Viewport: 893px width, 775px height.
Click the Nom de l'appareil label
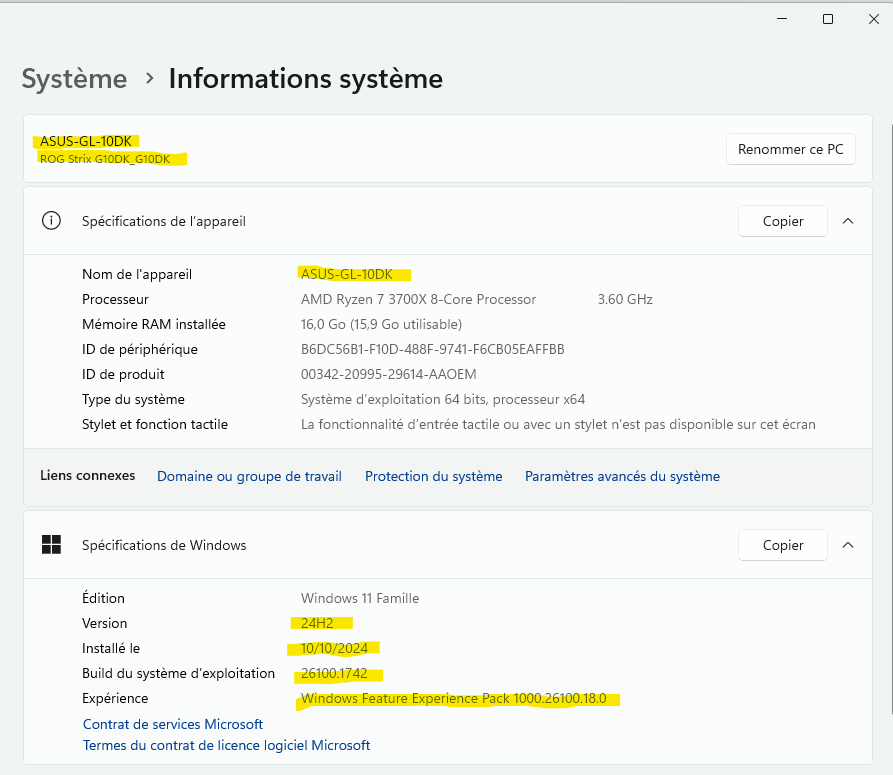[137, 274]
